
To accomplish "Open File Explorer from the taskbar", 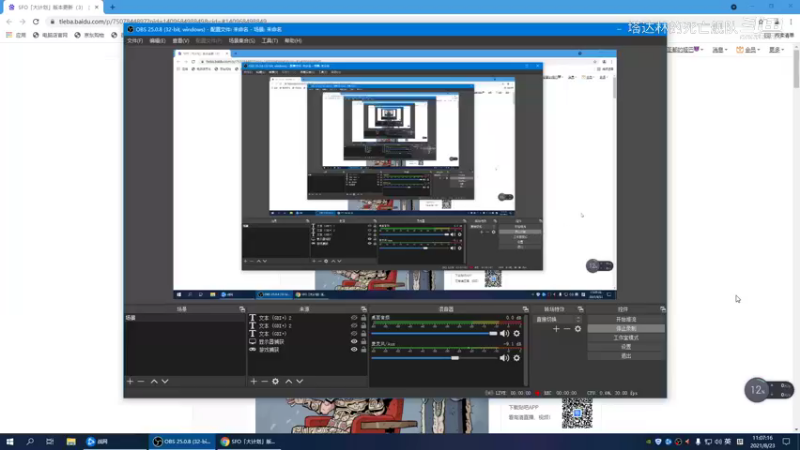I will pyautogui.click(x=71, y=441).
